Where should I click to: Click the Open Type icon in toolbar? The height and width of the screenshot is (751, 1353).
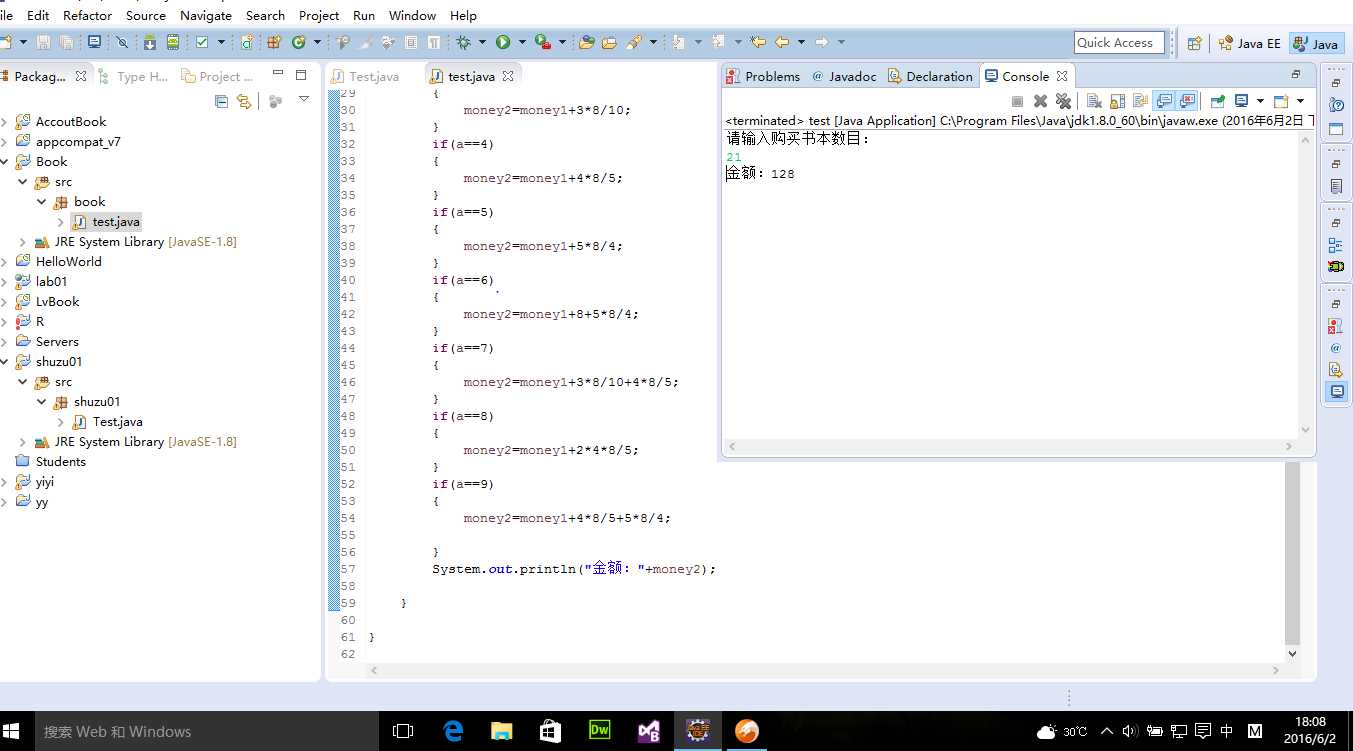[586, 42]
